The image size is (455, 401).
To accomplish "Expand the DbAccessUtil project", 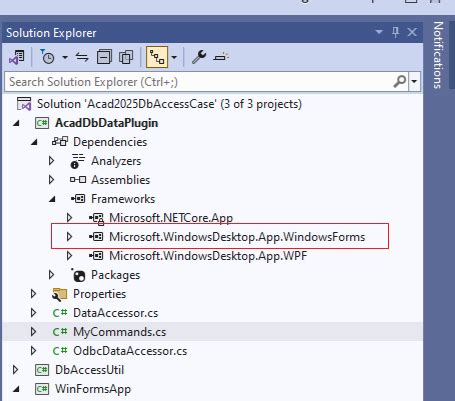I will (15, 370).
